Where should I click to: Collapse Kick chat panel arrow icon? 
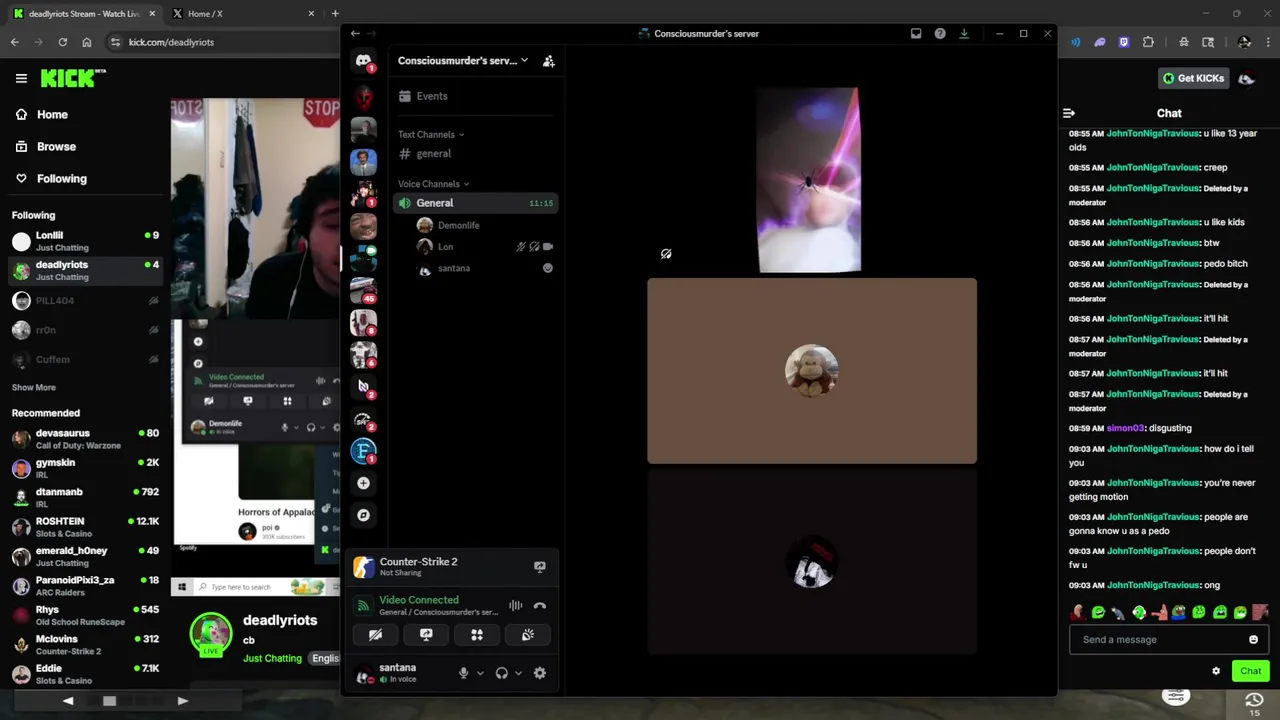(1069, 113)
